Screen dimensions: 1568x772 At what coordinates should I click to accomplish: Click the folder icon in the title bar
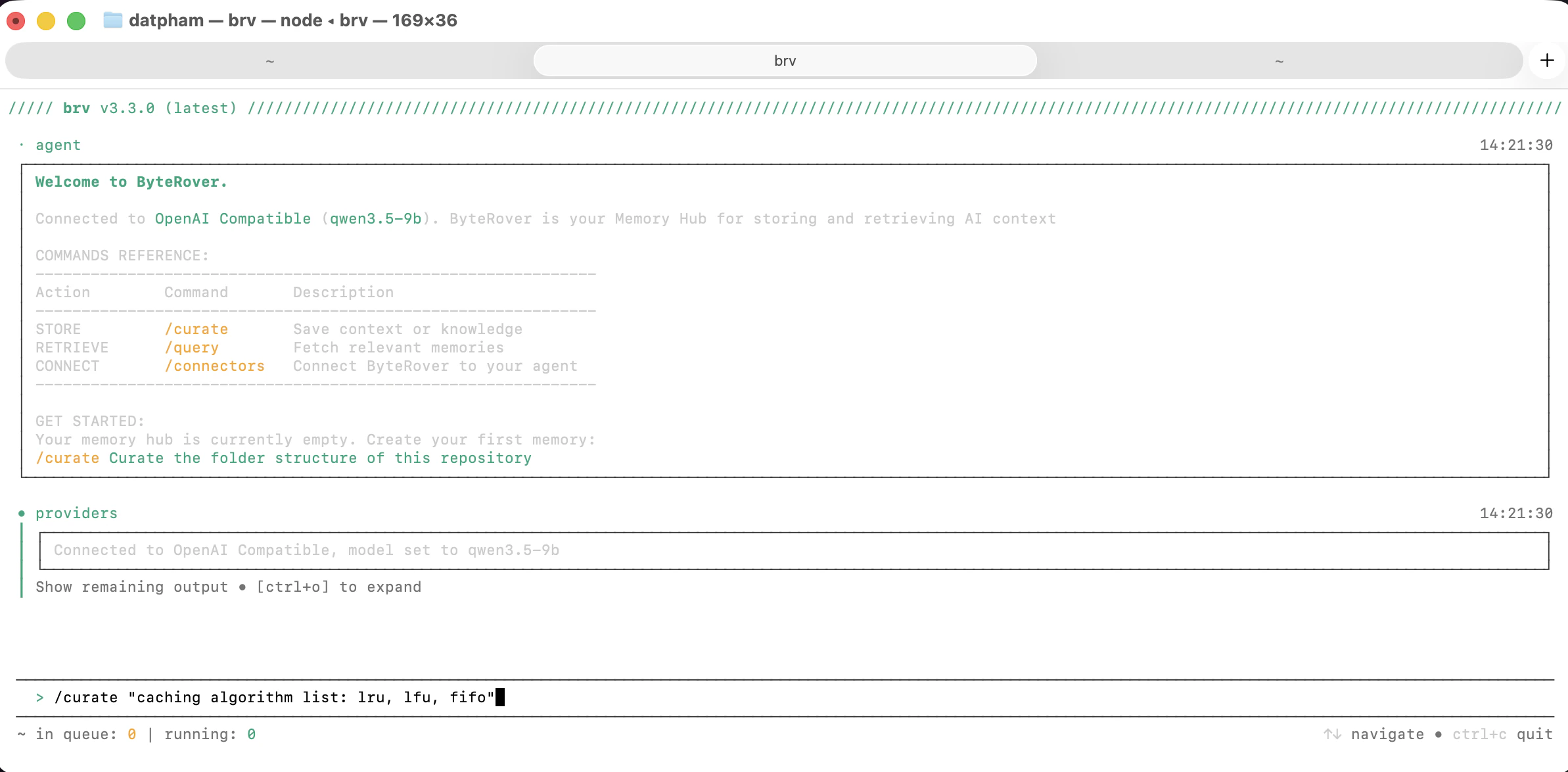[x=113, y=20]
